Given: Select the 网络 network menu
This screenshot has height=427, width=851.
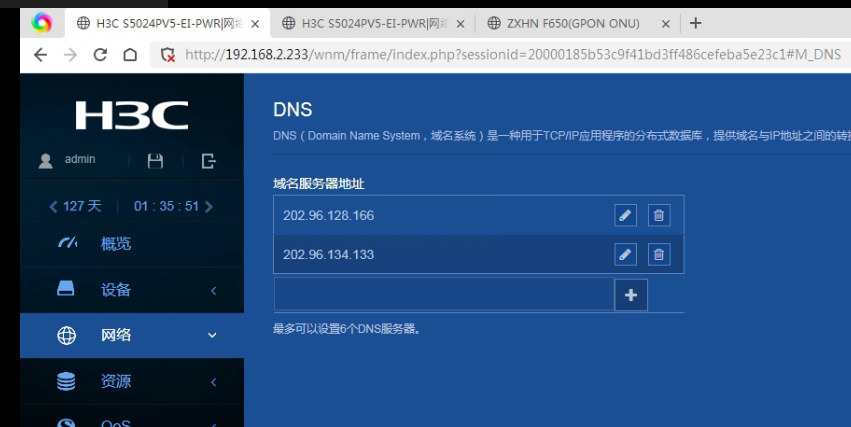Looking at the screenshot, I should click(132, 335).
